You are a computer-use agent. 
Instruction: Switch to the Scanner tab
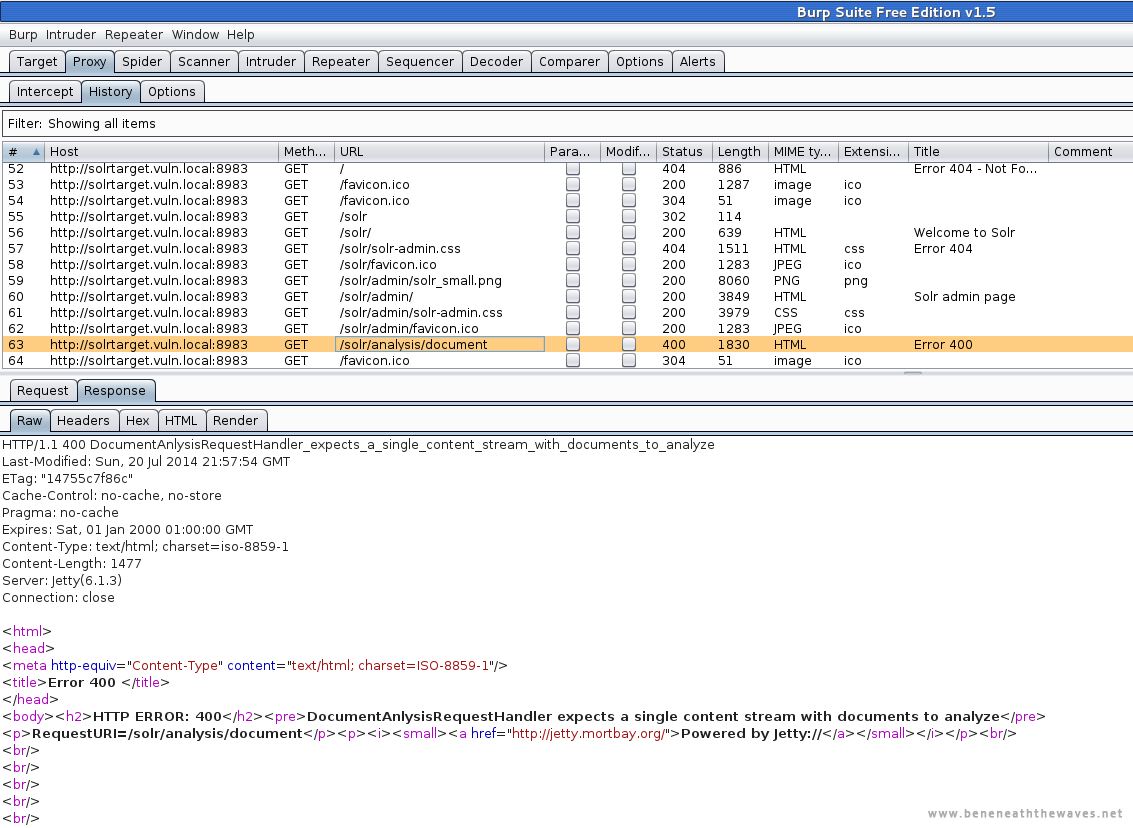tap(204, 61)
